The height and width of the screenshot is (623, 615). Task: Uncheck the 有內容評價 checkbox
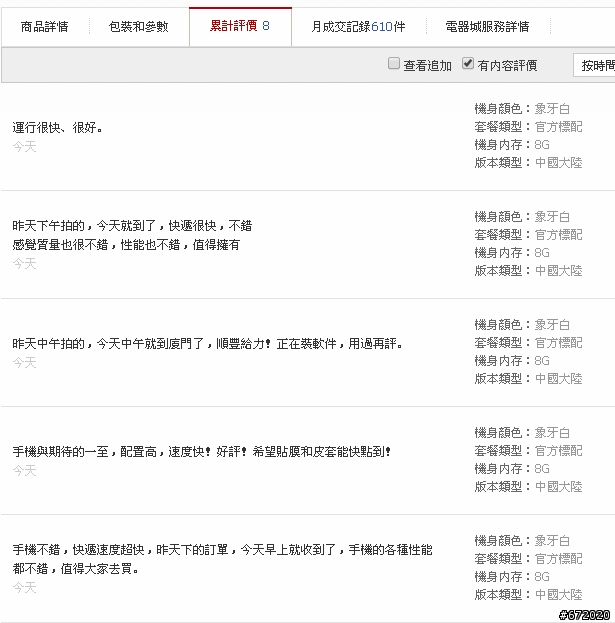point(468,63)
